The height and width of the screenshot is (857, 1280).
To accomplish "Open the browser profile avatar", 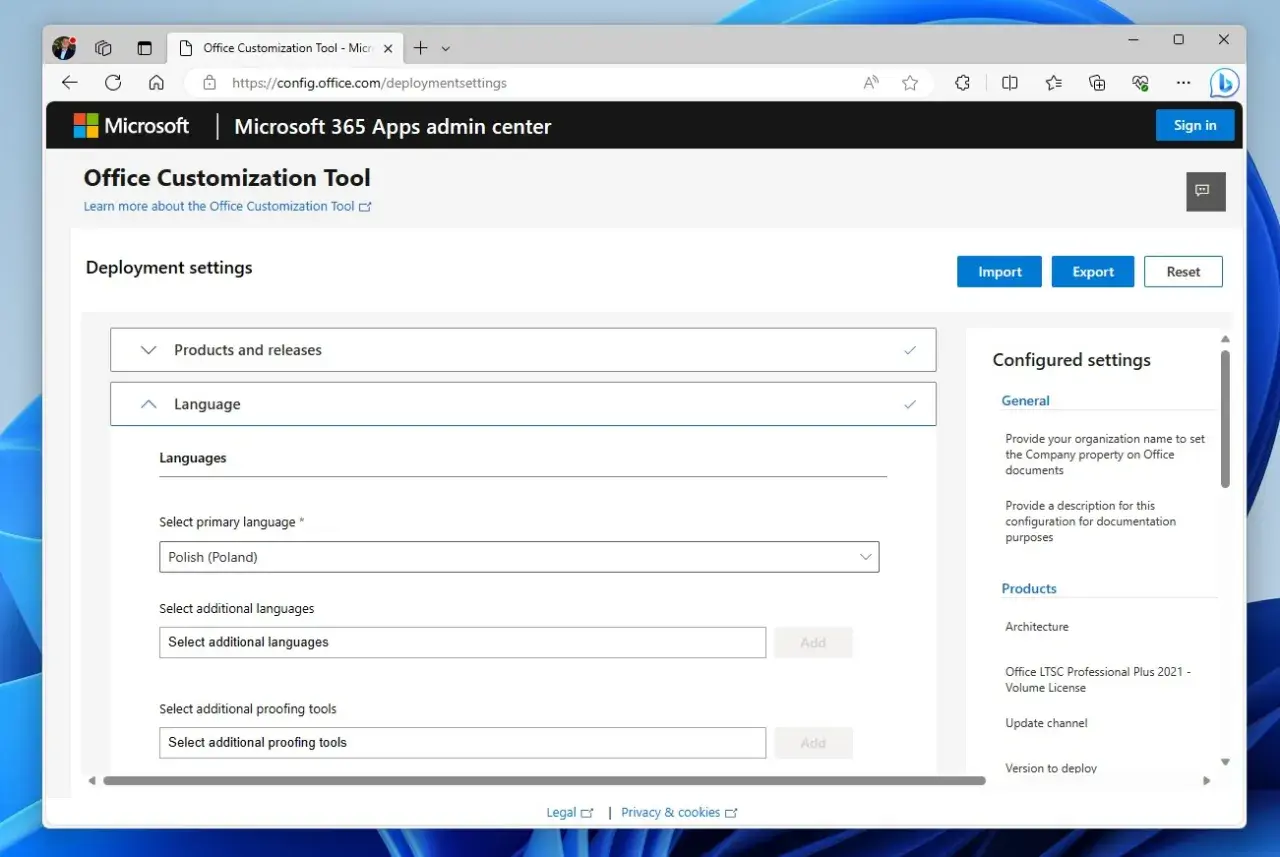I will 64,47.
